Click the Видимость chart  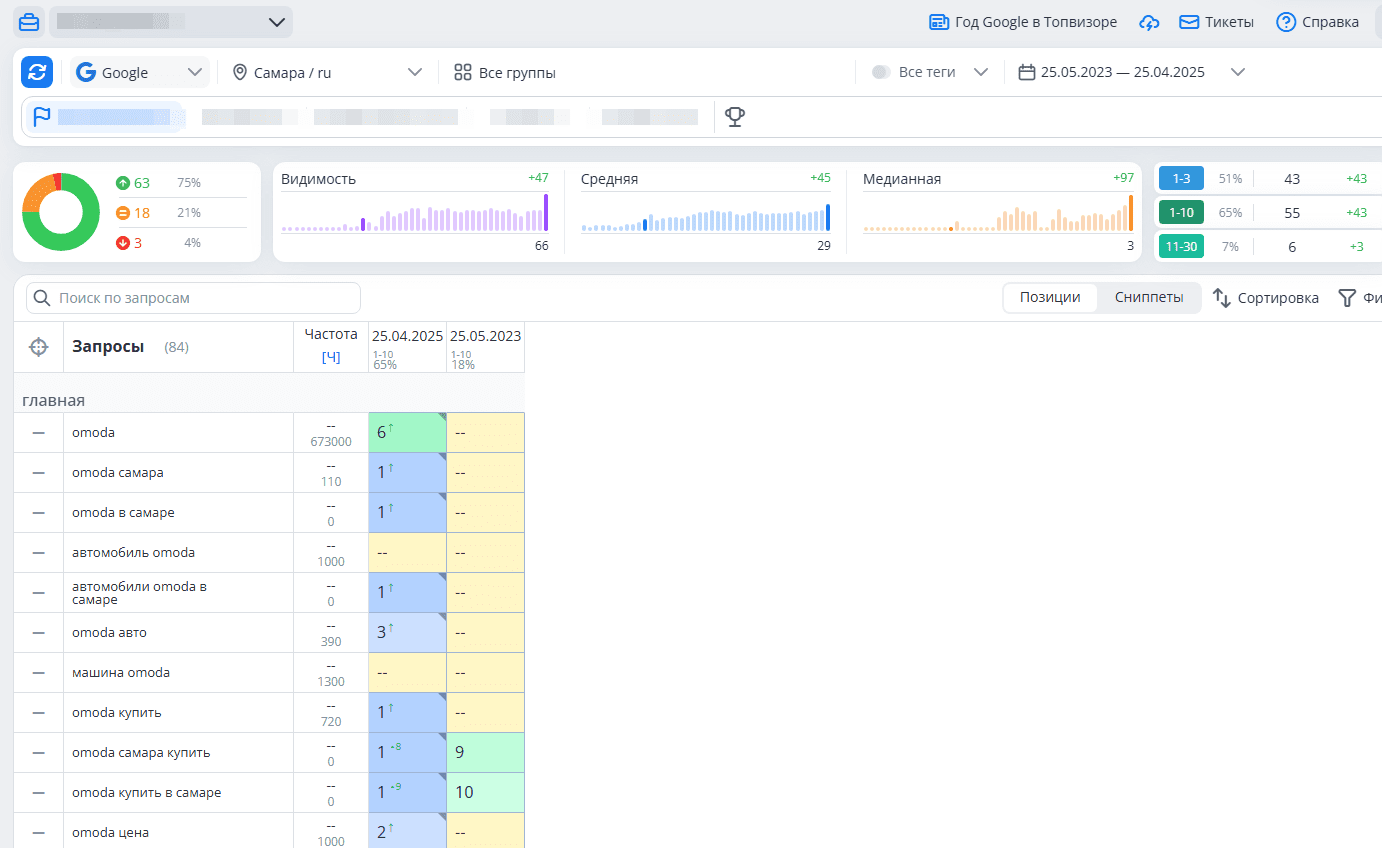(x=415, y=212)
